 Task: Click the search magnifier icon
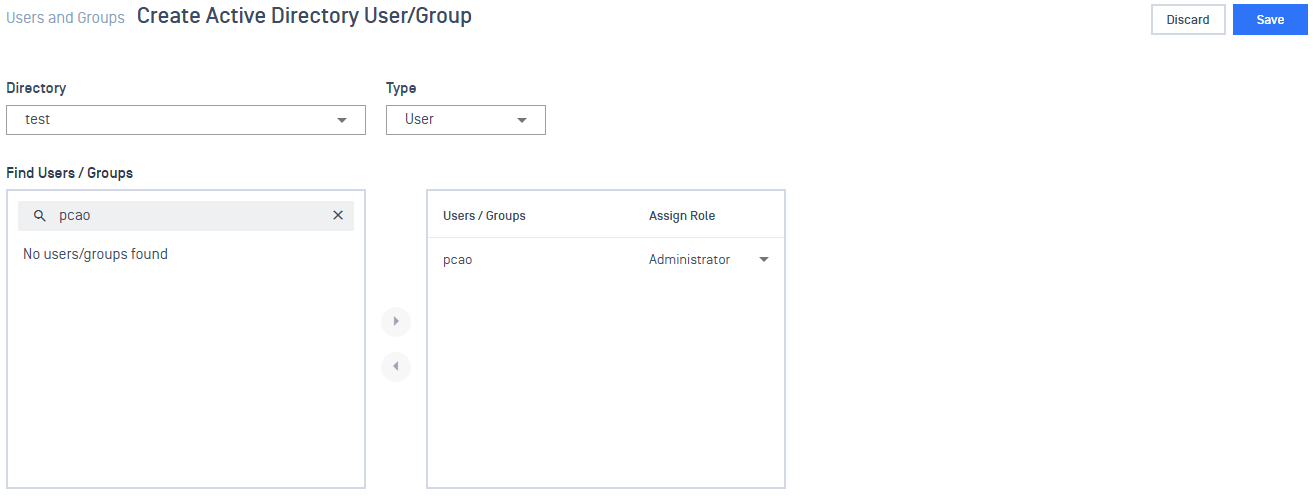pyautogui.click(x=40, y=216)
